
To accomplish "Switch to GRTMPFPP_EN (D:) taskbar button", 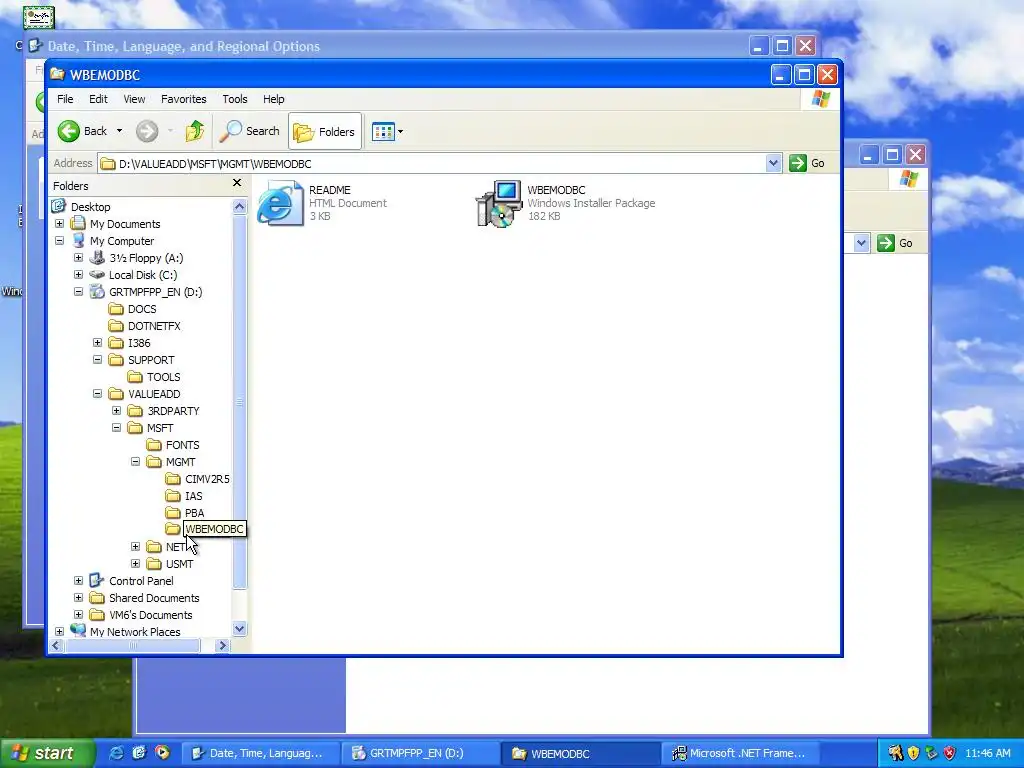I will (x=421, y=753).
